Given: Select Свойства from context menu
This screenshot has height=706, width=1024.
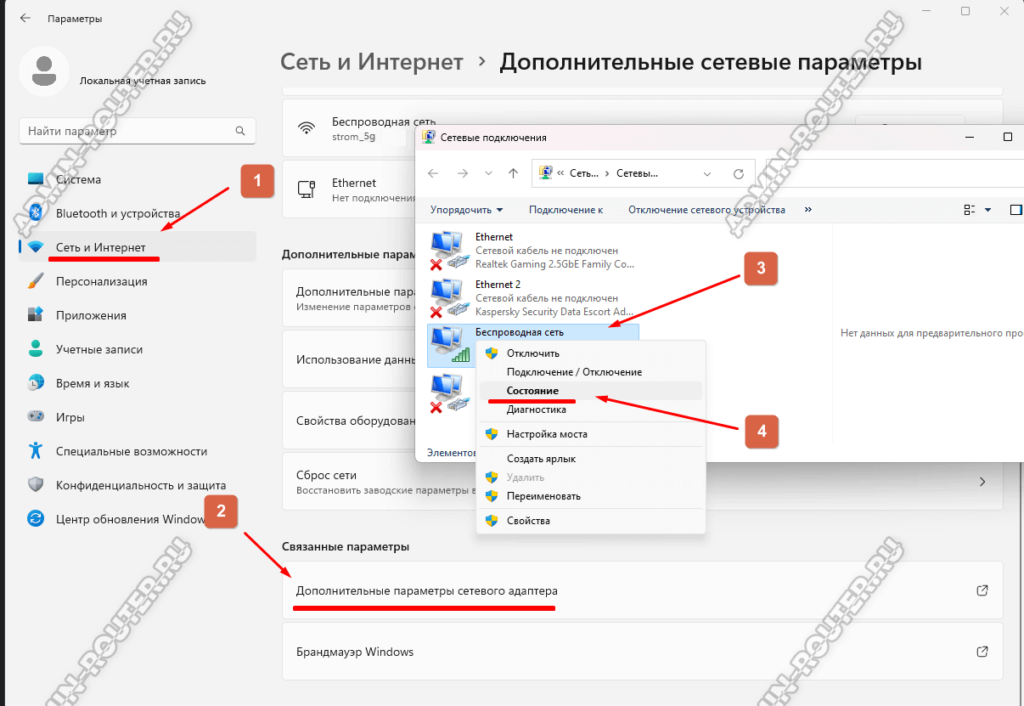Looking at the screenshot, I should pos(528,521).
